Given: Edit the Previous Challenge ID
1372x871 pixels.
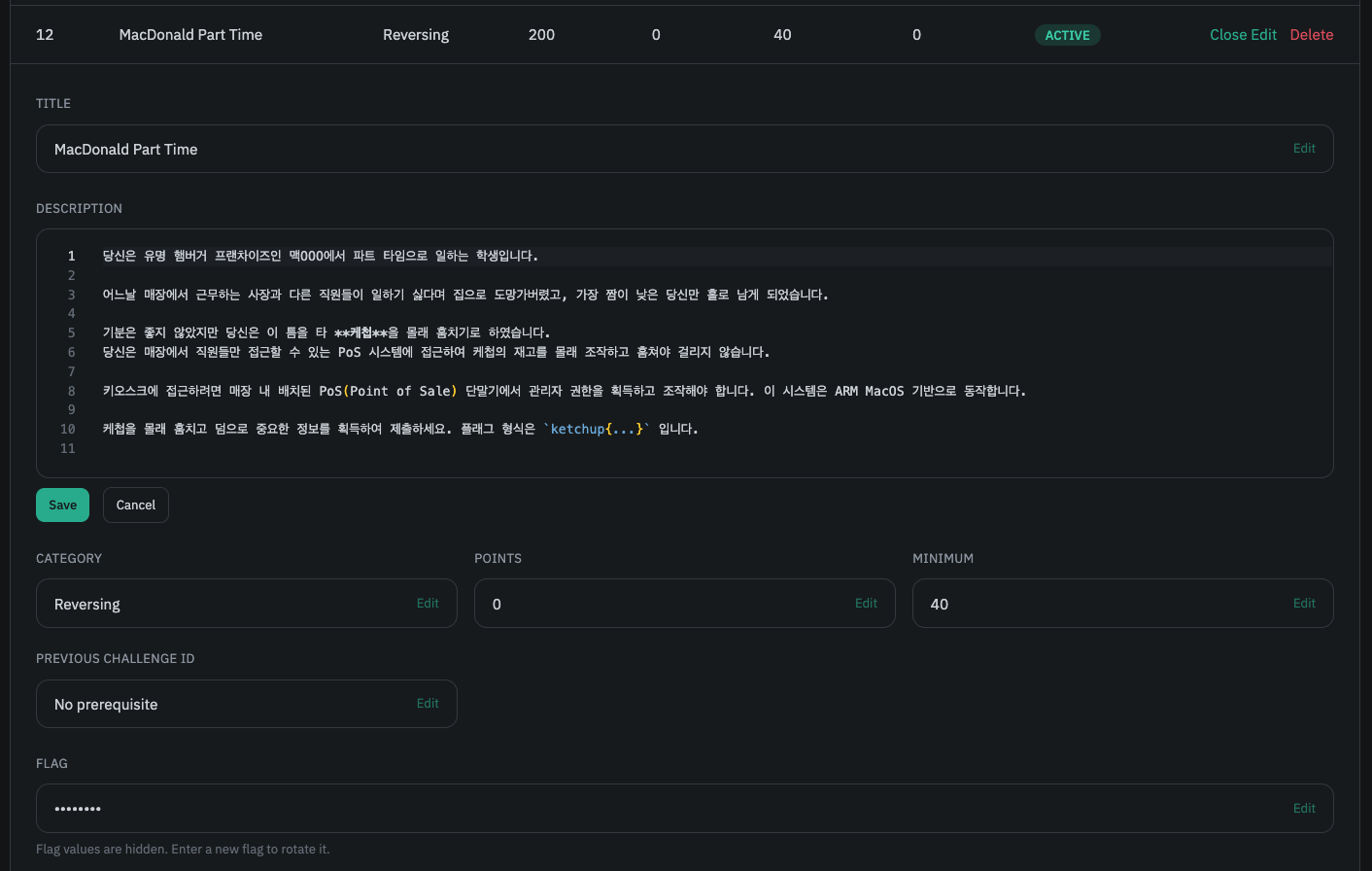Looking at the screenshot, I should pos(428,703).
